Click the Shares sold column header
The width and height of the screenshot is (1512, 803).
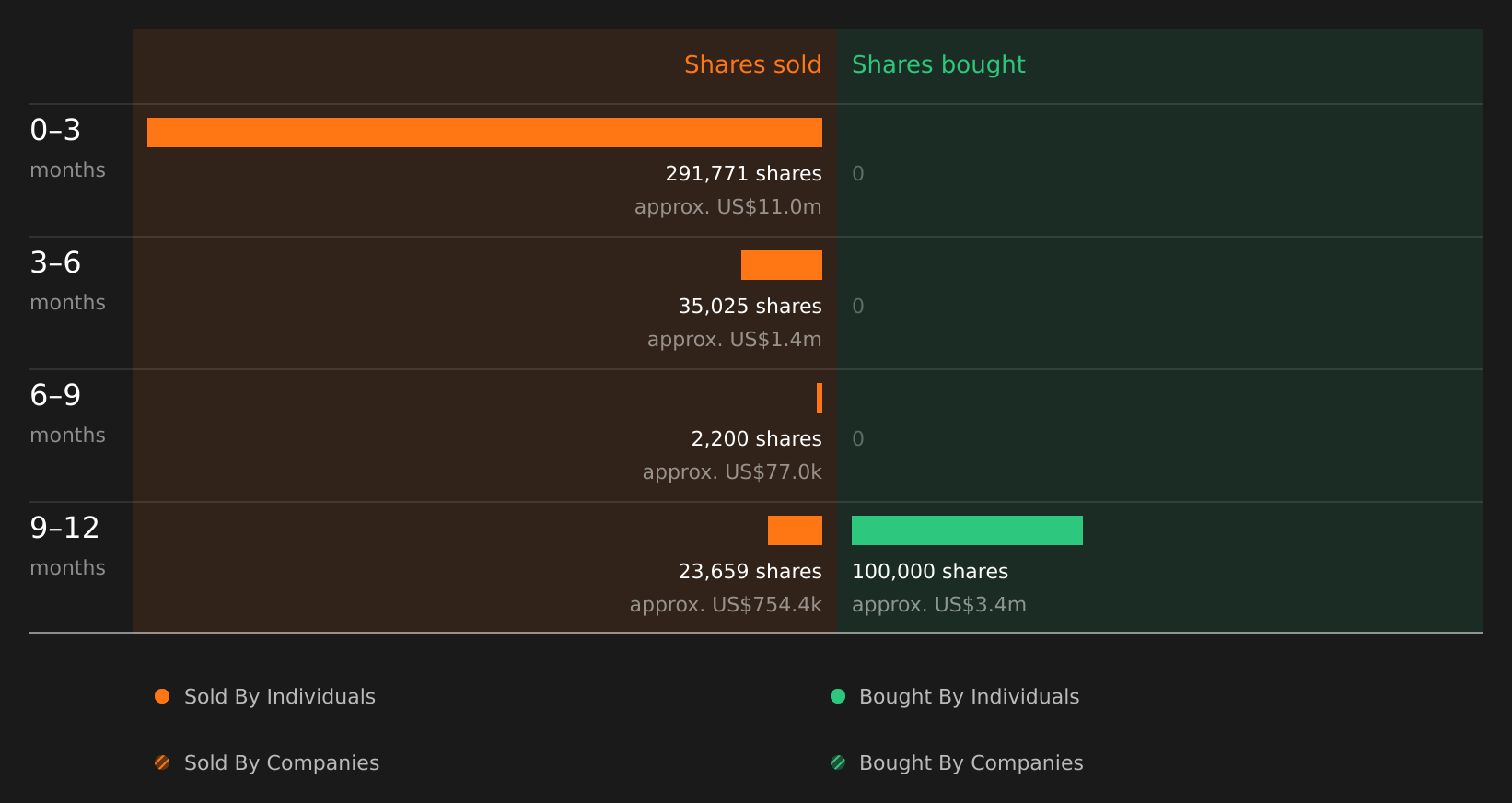752,64
